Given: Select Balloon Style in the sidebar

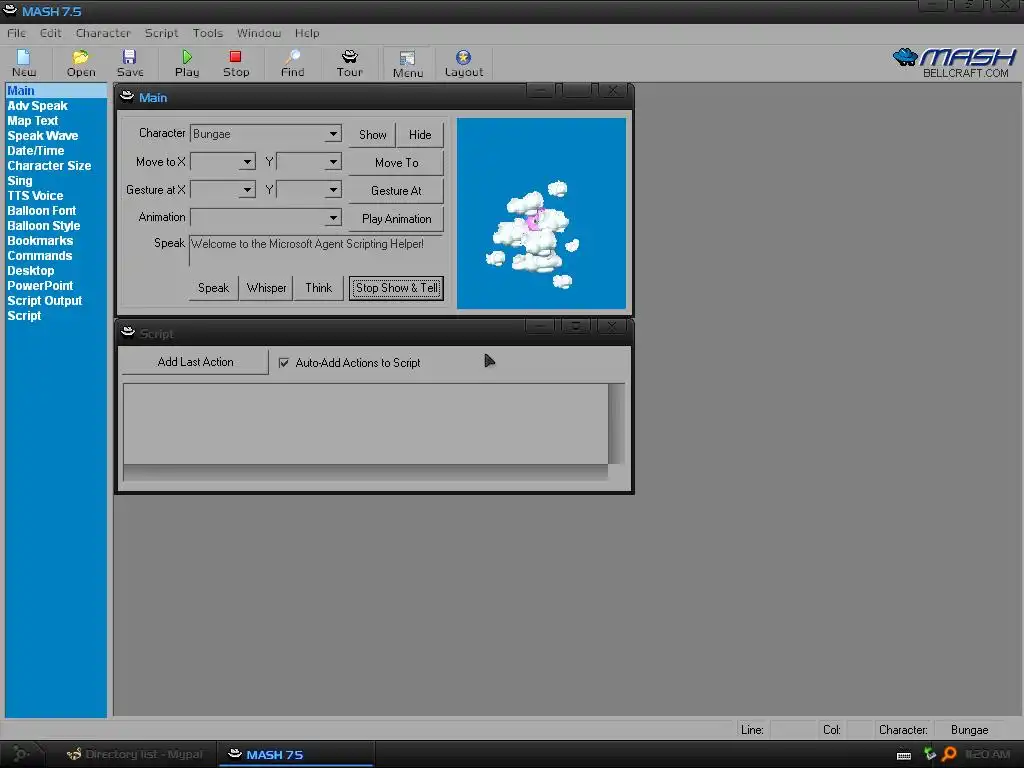Looking at the screenshot, I should [x=44, y=226].
